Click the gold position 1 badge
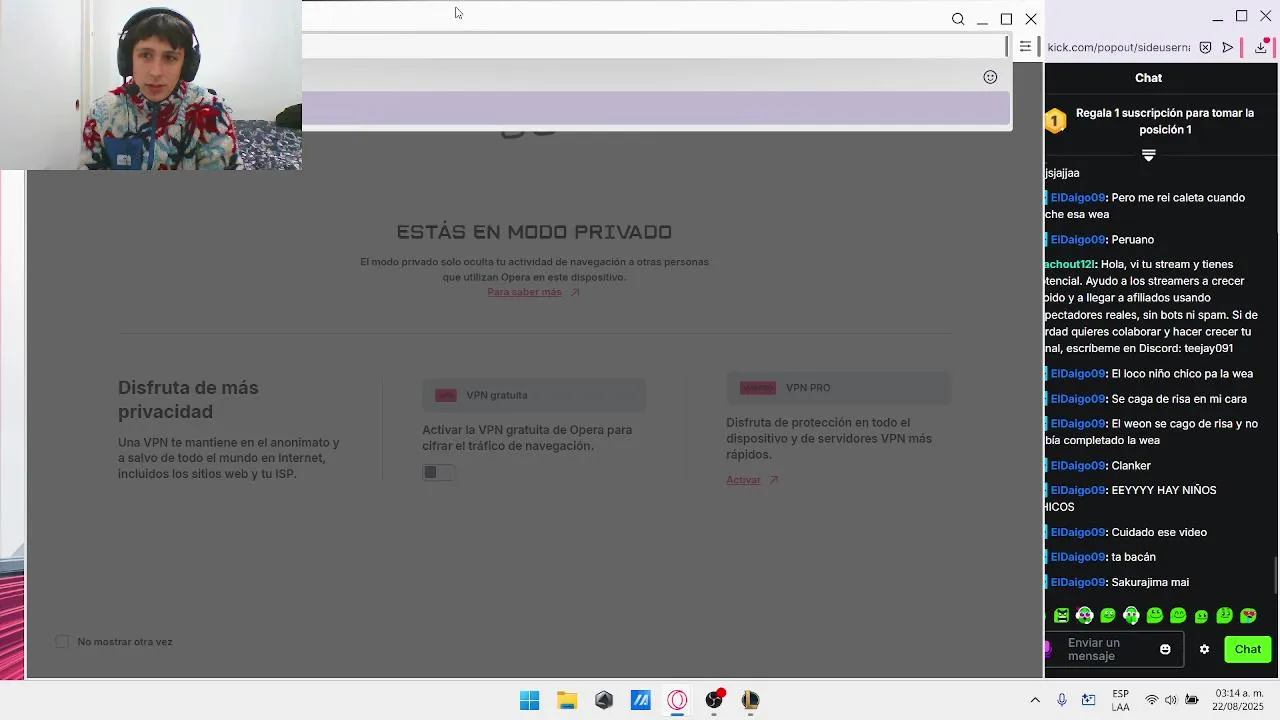The image size is (1280, 720). (x=1055, y=121)
